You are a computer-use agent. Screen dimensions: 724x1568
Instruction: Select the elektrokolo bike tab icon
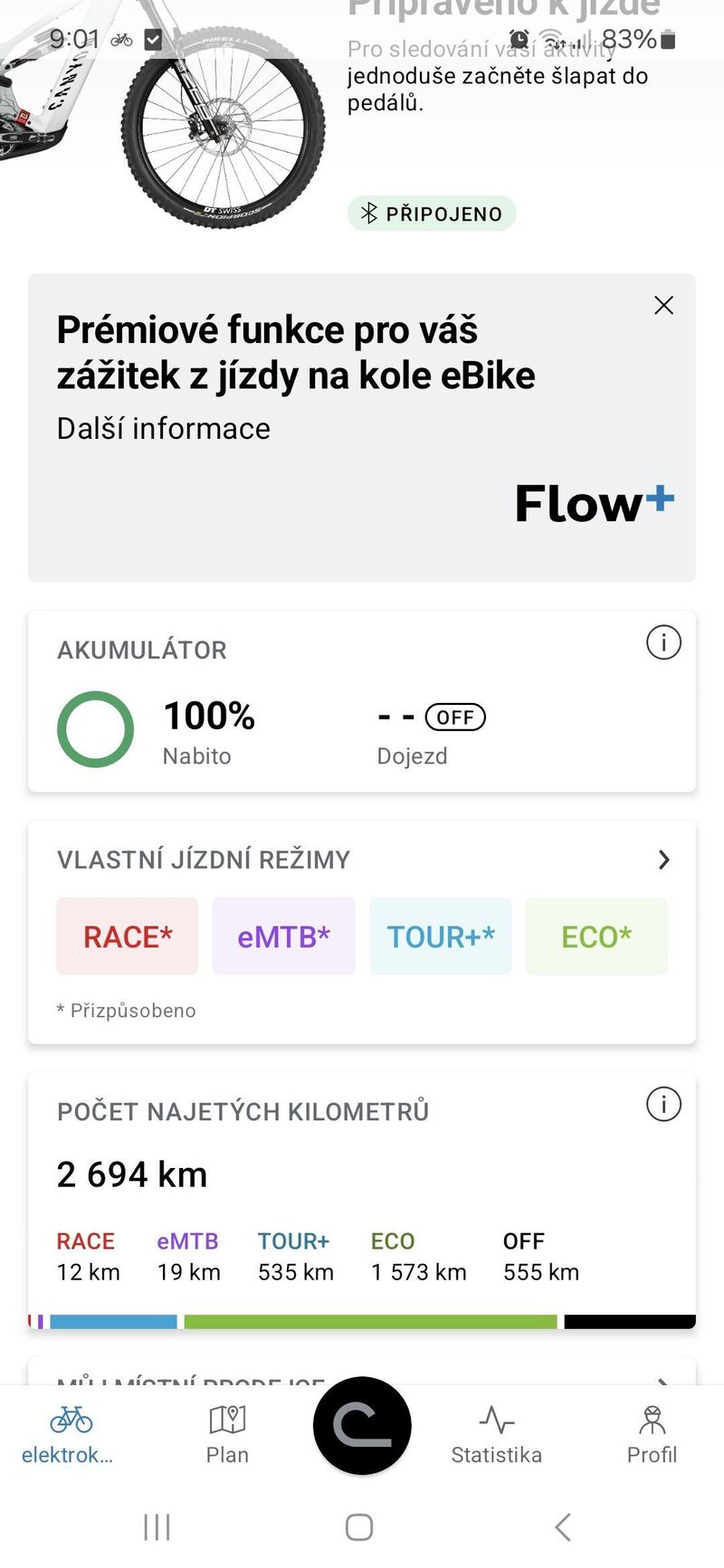pyautogui.click(x=71, y=1420)
